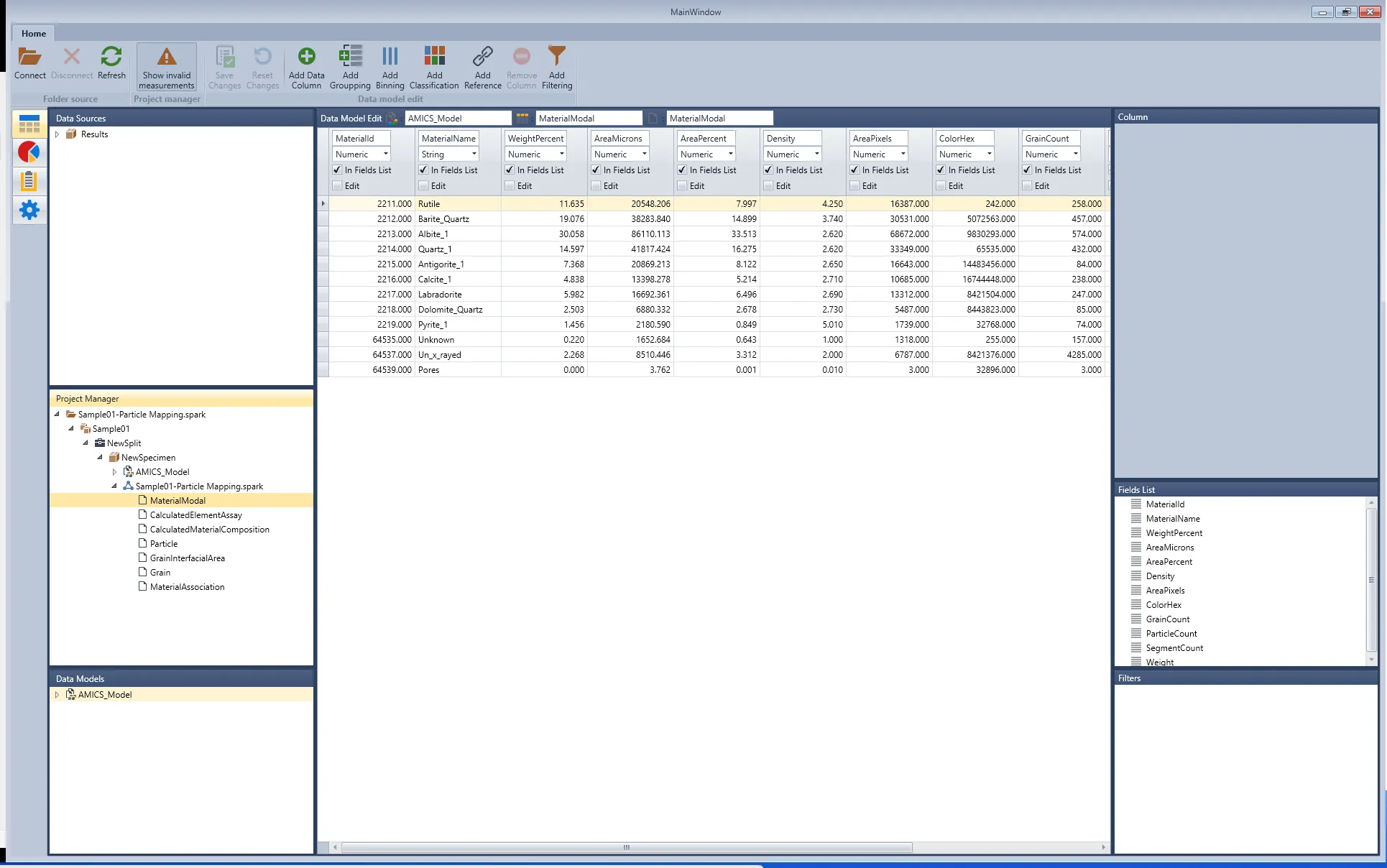Uncheck In Fields List for ColorHex

click(941, 170)
